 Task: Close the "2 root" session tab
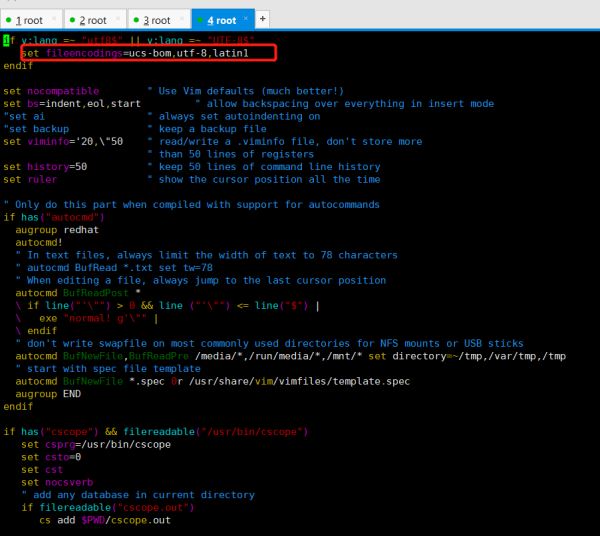pyautogui.click(x=119, y=19)
